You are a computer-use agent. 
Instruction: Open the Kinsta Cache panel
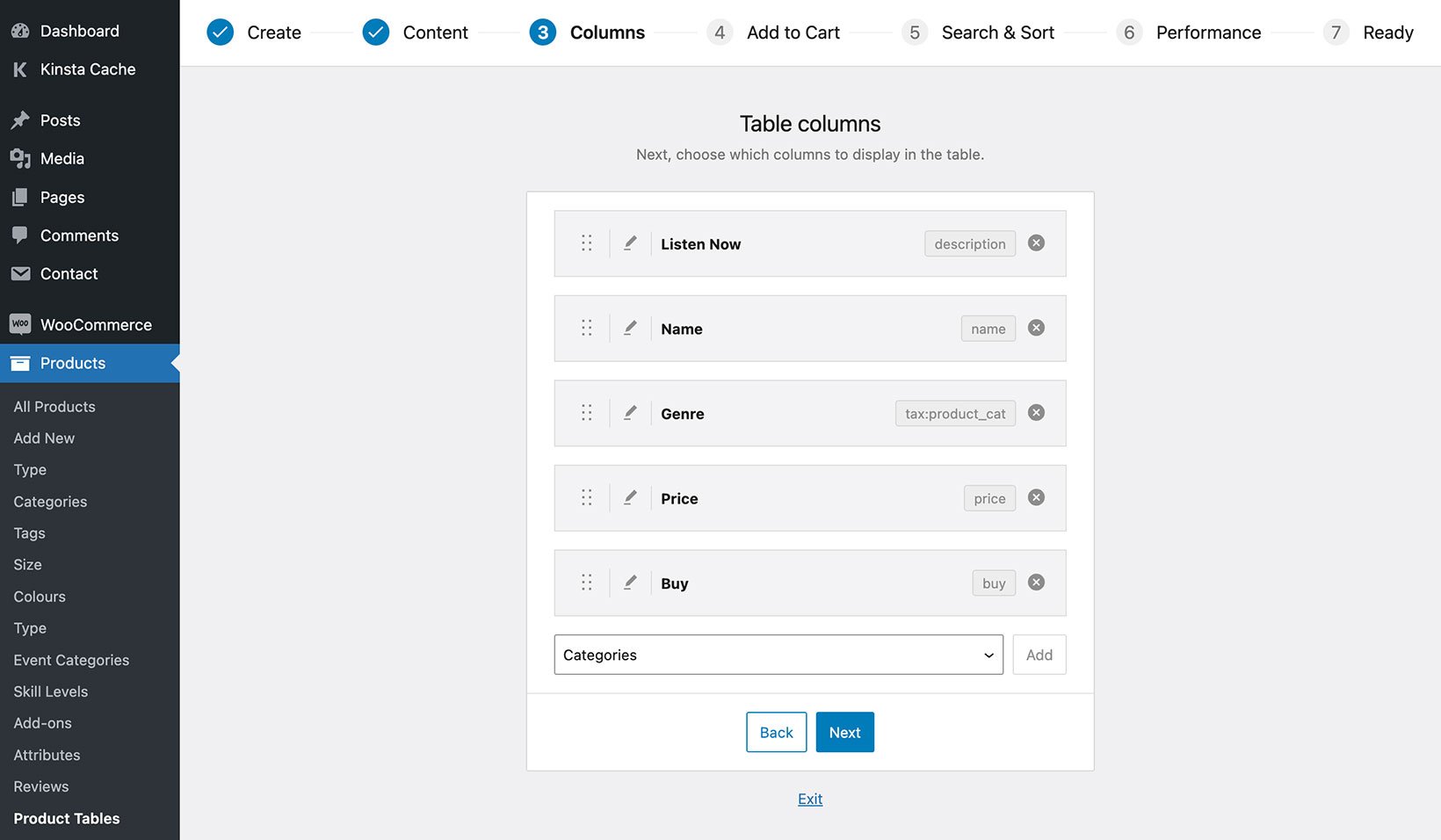coord(87,69)
